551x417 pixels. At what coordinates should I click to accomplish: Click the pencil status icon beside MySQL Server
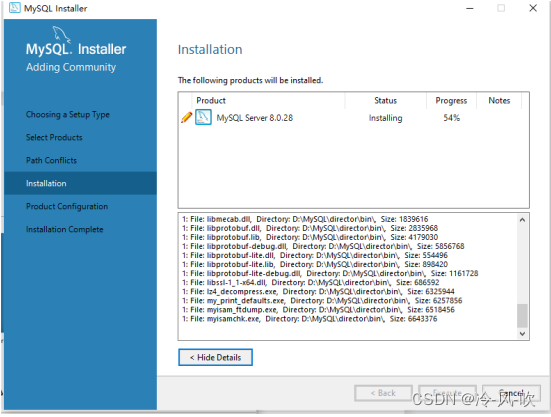click(x=186, y=117)
